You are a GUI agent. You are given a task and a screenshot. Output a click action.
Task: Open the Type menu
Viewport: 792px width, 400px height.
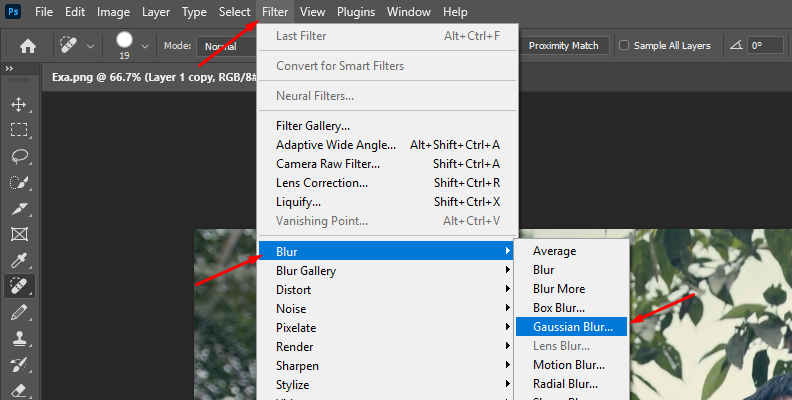(x=194, y=12)
